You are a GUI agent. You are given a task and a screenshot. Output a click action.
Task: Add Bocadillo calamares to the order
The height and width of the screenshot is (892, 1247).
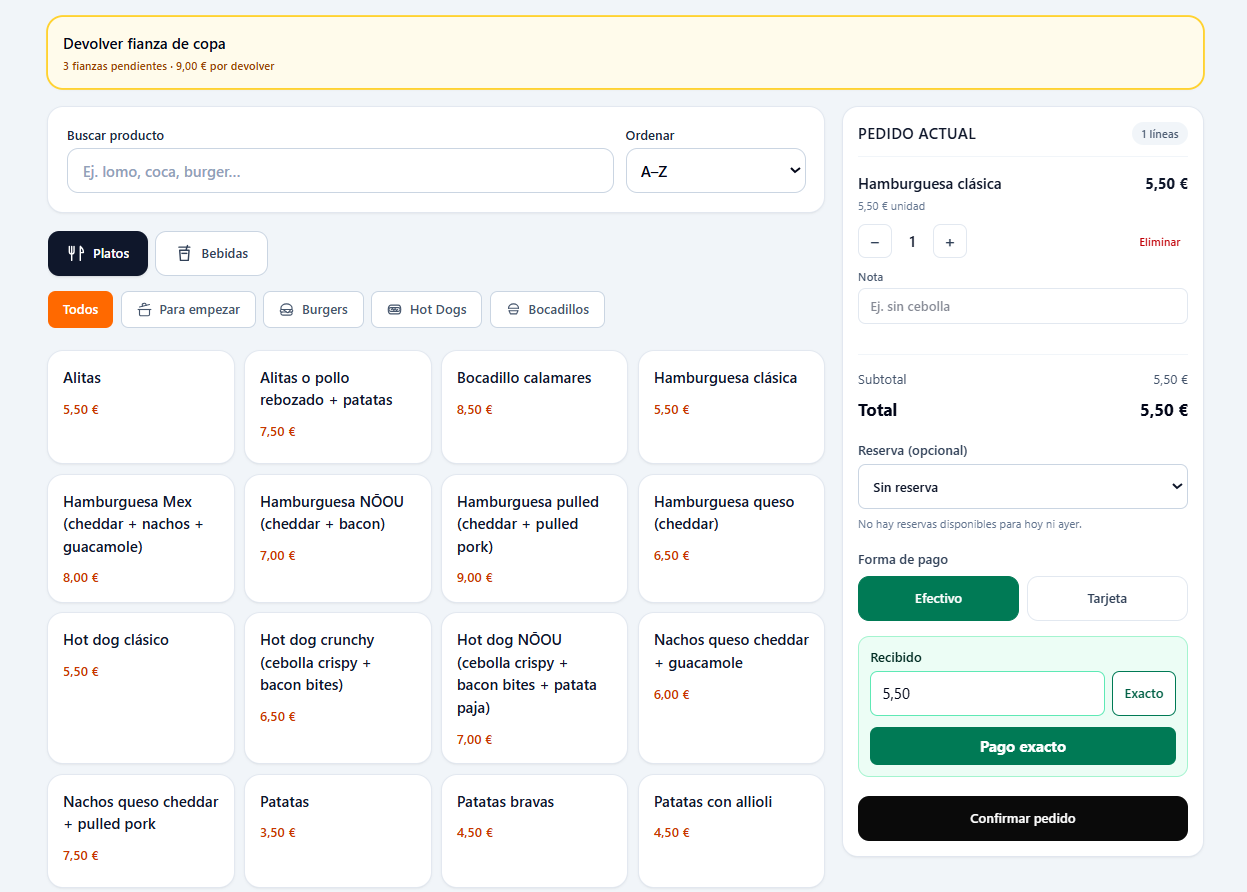535,407
